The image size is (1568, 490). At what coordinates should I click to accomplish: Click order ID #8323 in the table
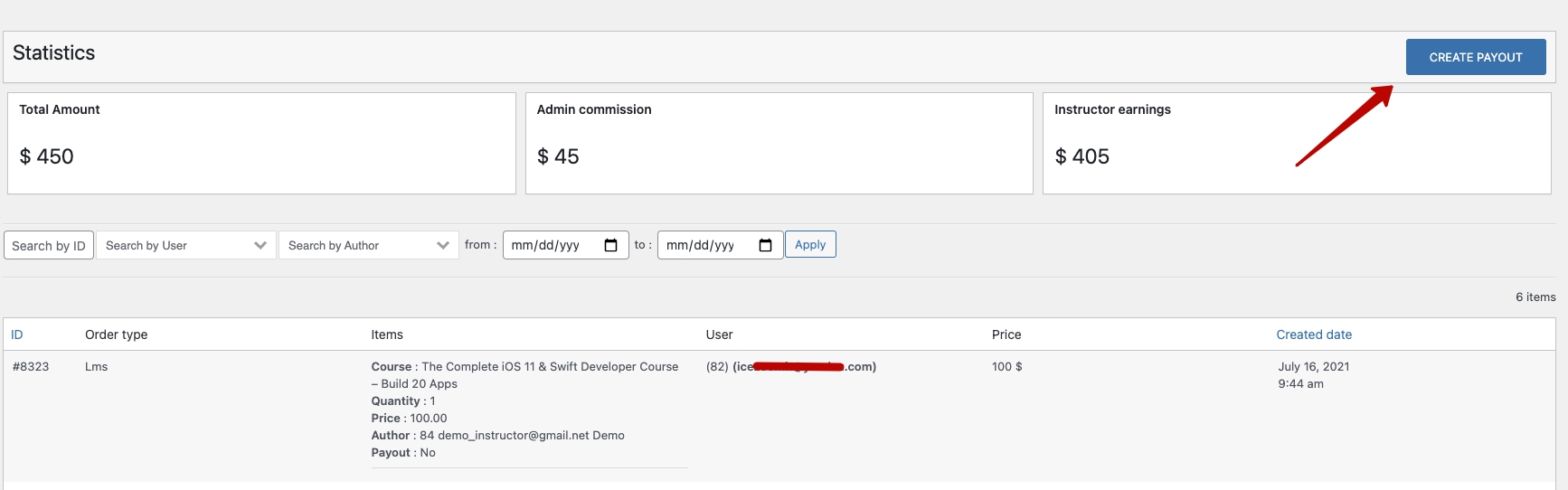31,366
